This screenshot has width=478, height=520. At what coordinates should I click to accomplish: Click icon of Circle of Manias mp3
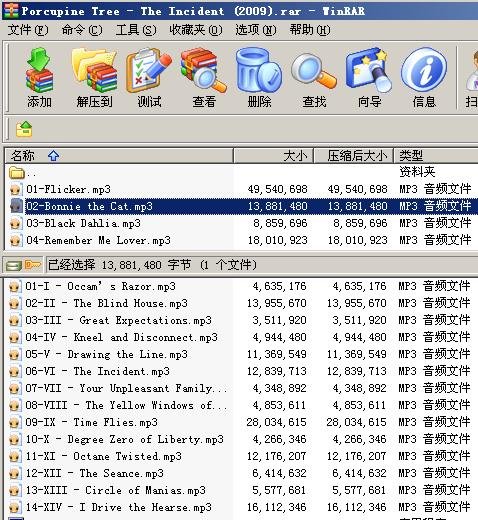coord(14,491)
